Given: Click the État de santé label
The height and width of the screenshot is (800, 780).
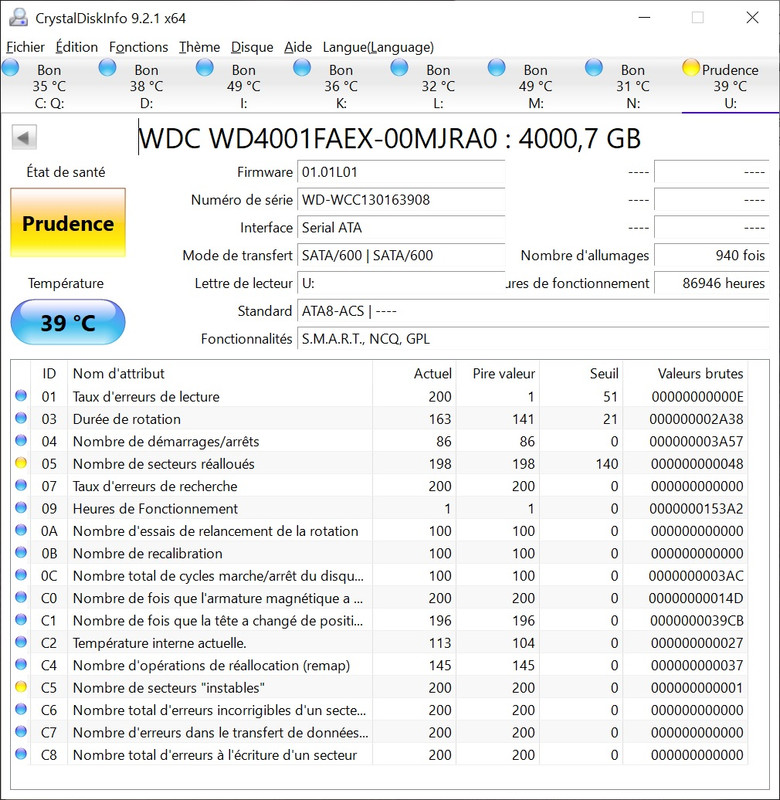Looking at the screenshot, I should (x=66, y=172).
